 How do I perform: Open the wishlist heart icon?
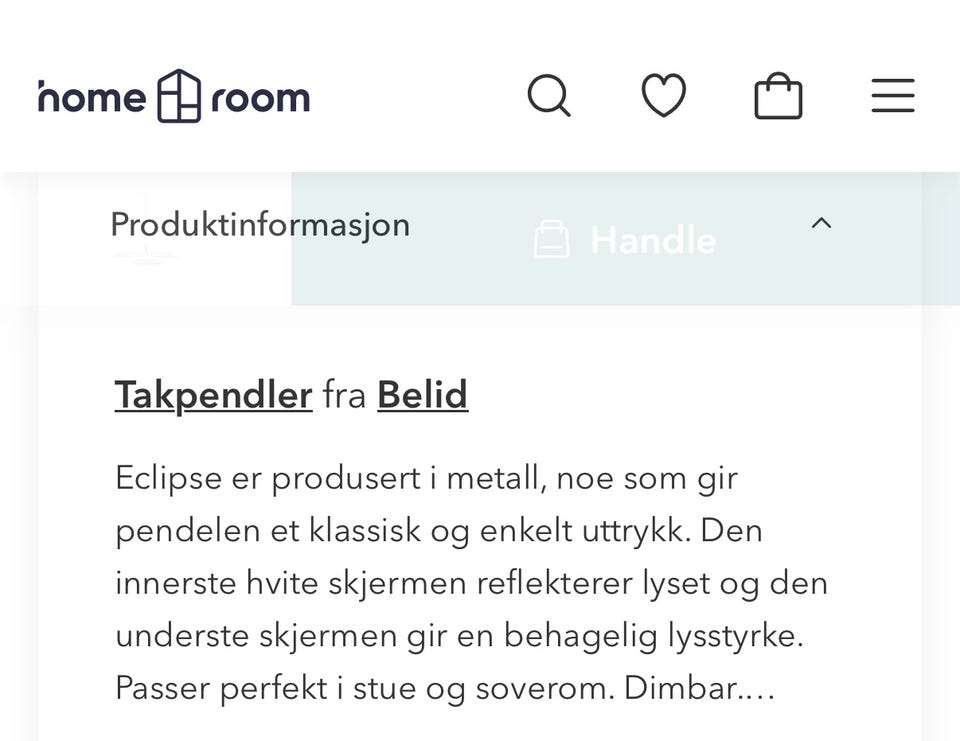664,95
